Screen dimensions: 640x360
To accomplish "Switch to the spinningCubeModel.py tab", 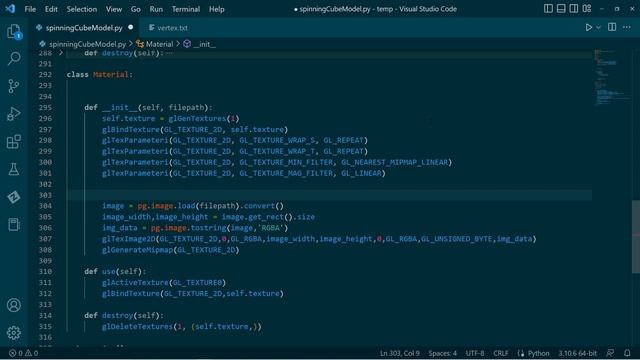I will (84, 28).
